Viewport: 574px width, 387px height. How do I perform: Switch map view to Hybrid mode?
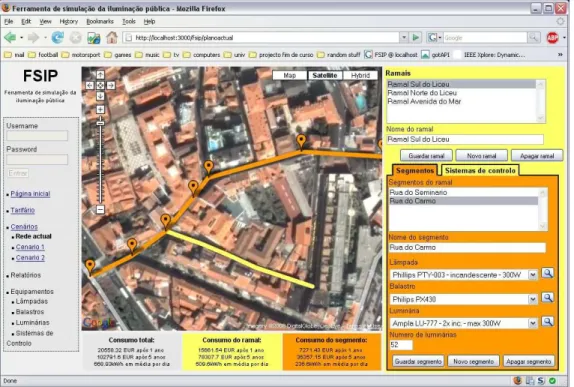(361, 75)
